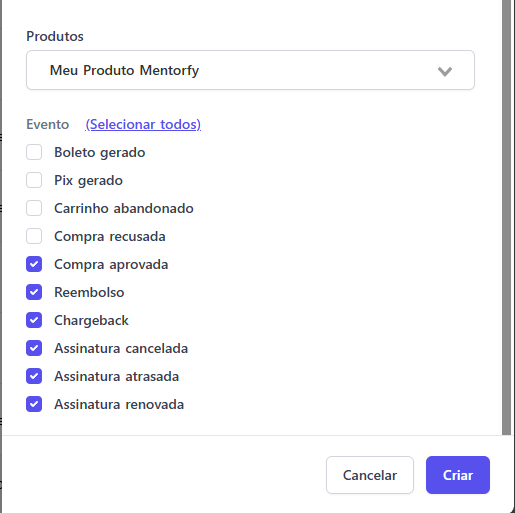Image resolution: width=515 pixels, height=513 pixels.
Task: Open the Meu Produto Mentorfy dropdown
Action: 250,70
